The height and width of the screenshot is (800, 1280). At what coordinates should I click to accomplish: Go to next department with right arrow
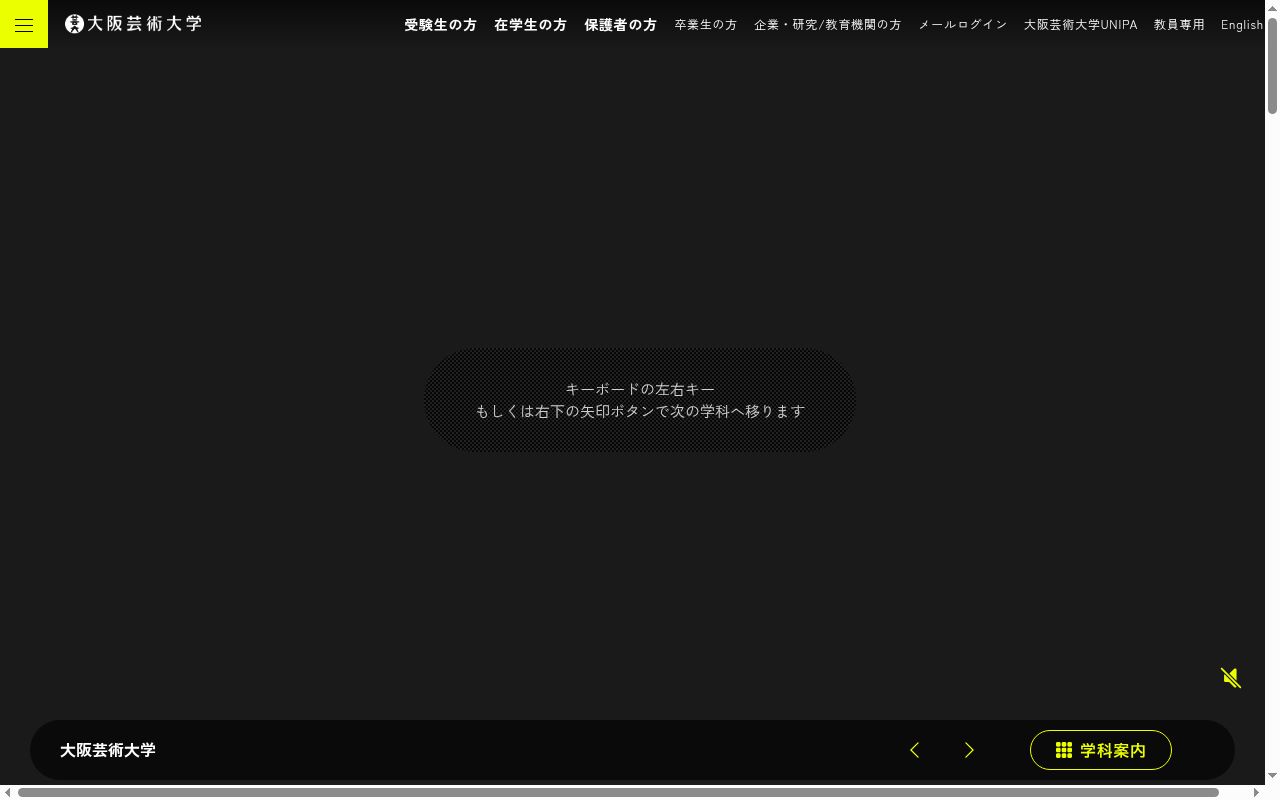tap(969, 750)
